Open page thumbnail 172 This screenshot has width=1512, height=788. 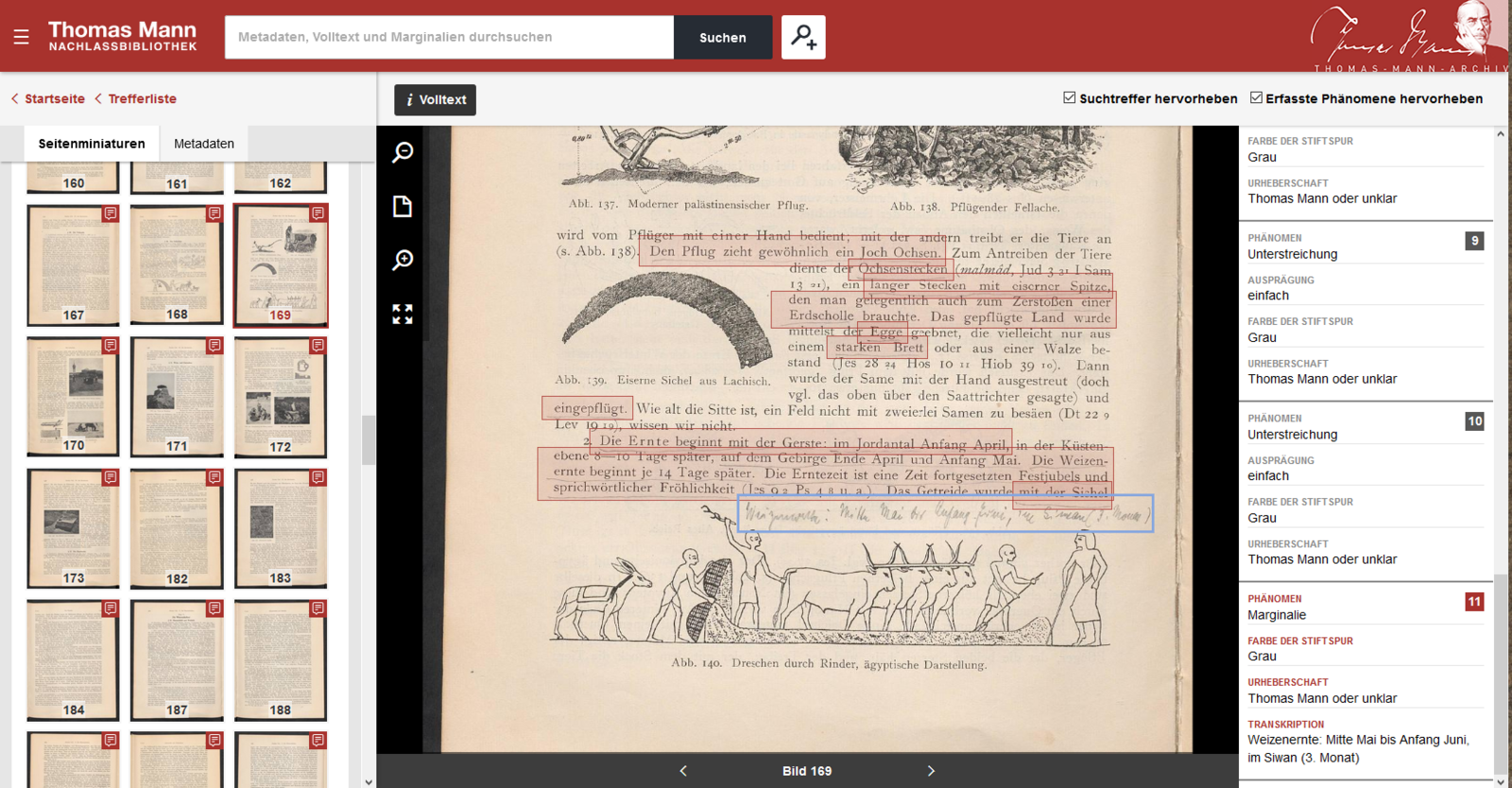[281, 397]
